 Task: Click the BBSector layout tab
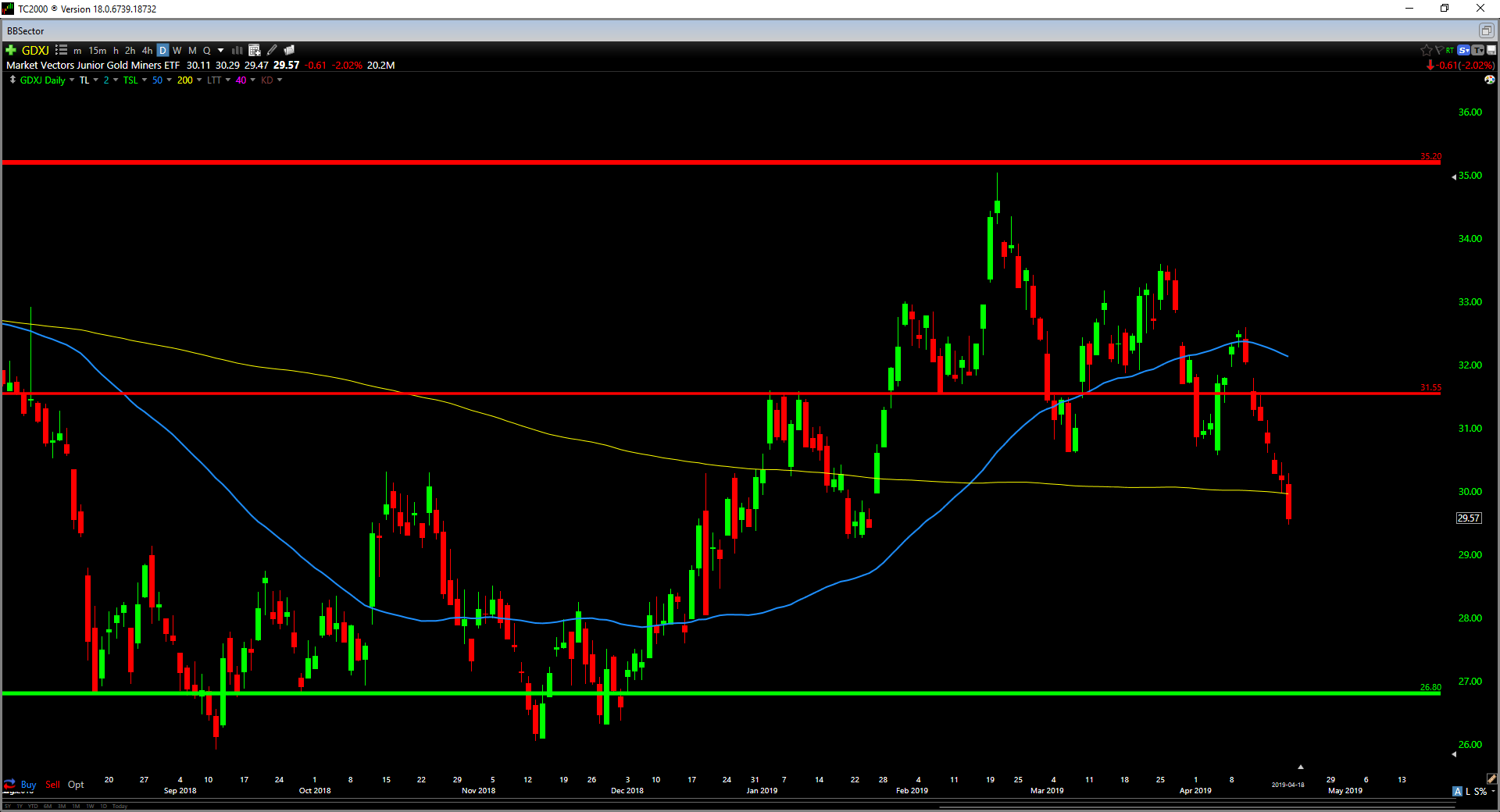26,31
